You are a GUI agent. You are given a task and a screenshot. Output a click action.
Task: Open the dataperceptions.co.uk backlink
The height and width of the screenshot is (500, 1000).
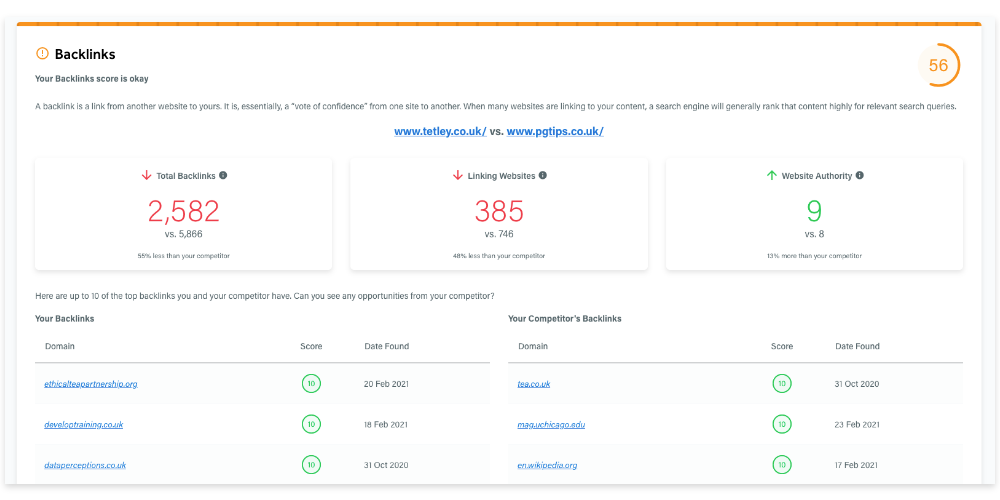point(85,465)
